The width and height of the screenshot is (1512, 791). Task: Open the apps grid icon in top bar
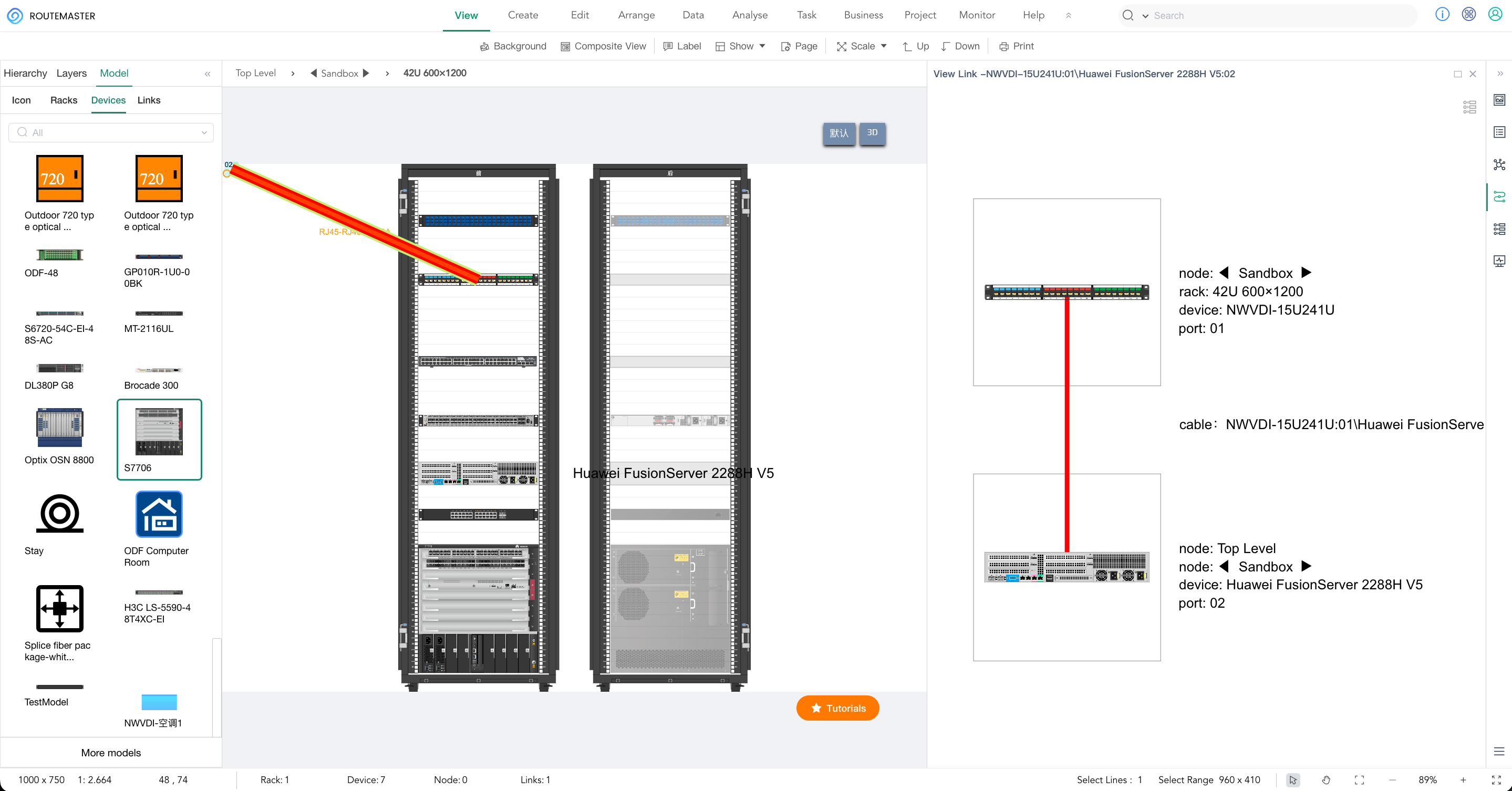click(x=1468, y=15)
